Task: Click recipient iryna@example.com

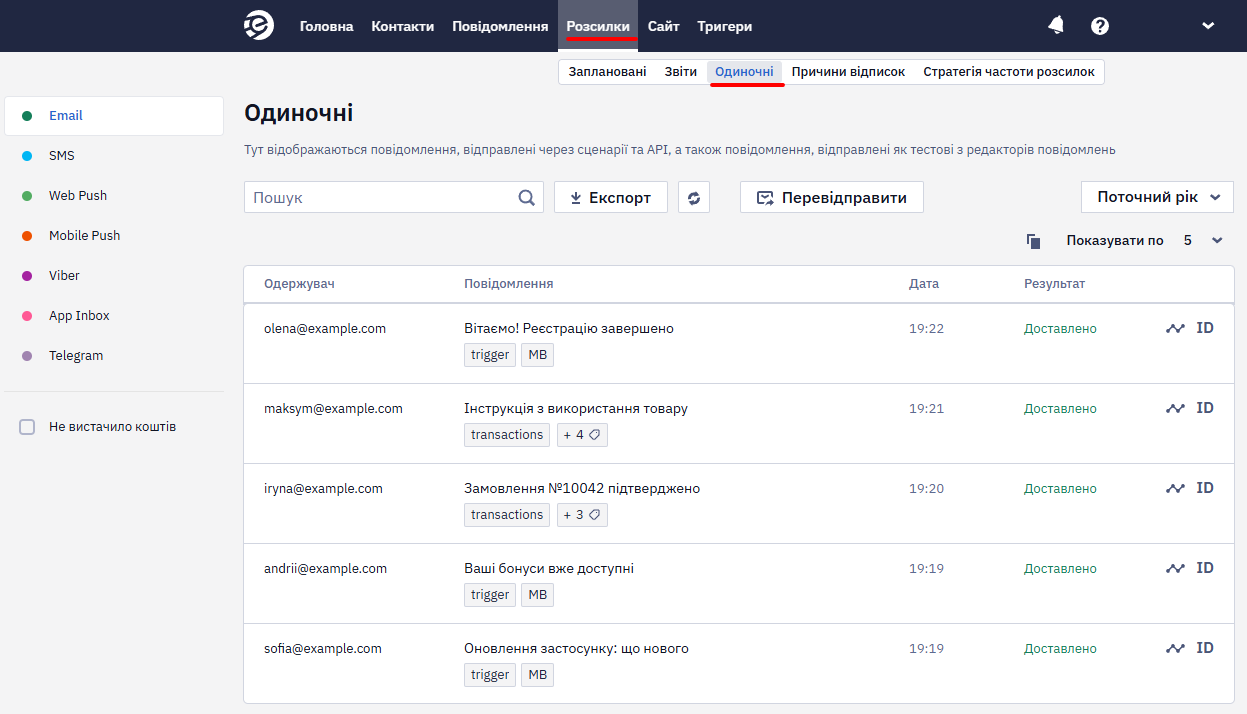Action: [323, 488]
